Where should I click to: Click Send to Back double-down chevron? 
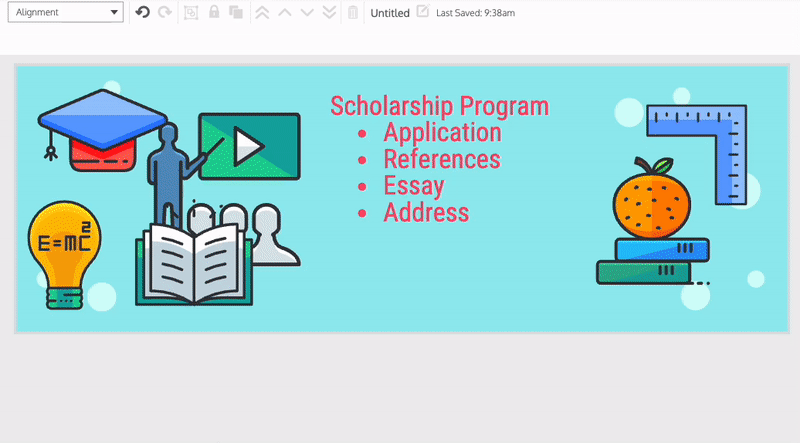coord(329,13)
